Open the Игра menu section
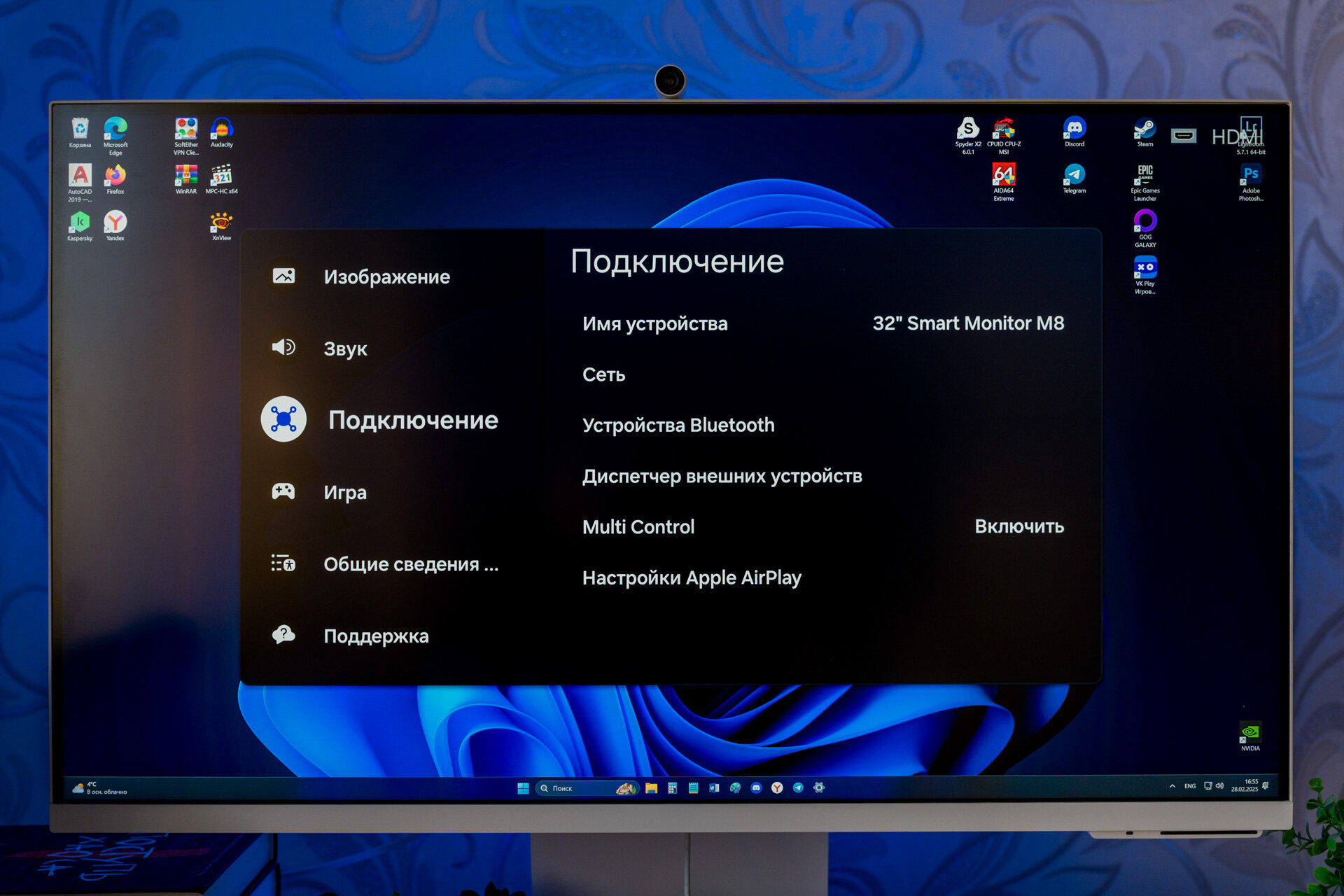 345,492
